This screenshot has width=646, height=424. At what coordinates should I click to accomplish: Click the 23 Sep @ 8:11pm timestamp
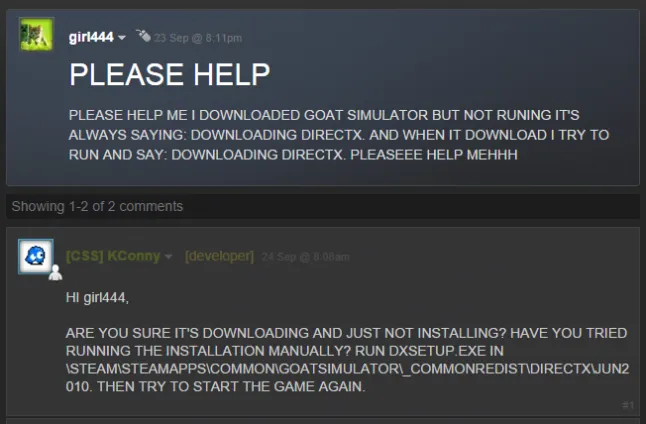(x=198, y=38)
